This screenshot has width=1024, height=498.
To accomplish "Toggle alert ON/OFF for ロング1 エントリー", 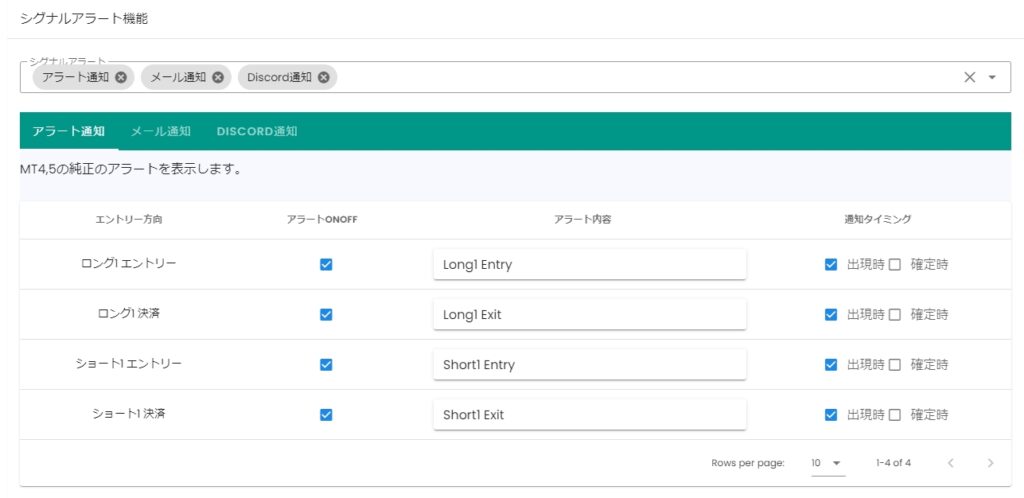I will 326,264.
